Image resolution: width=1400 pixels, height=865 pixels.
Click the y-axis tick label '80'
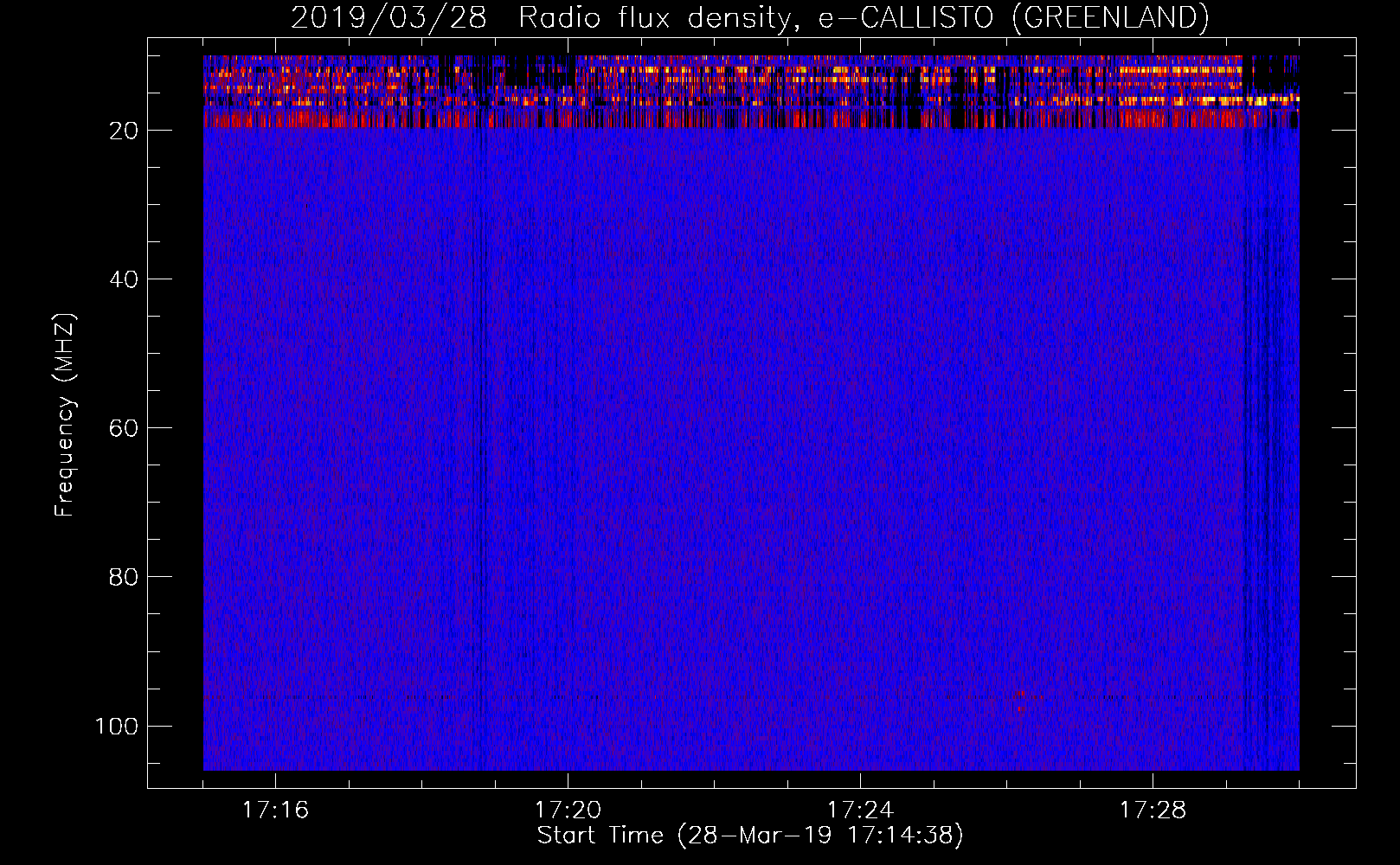coord(125,577)
